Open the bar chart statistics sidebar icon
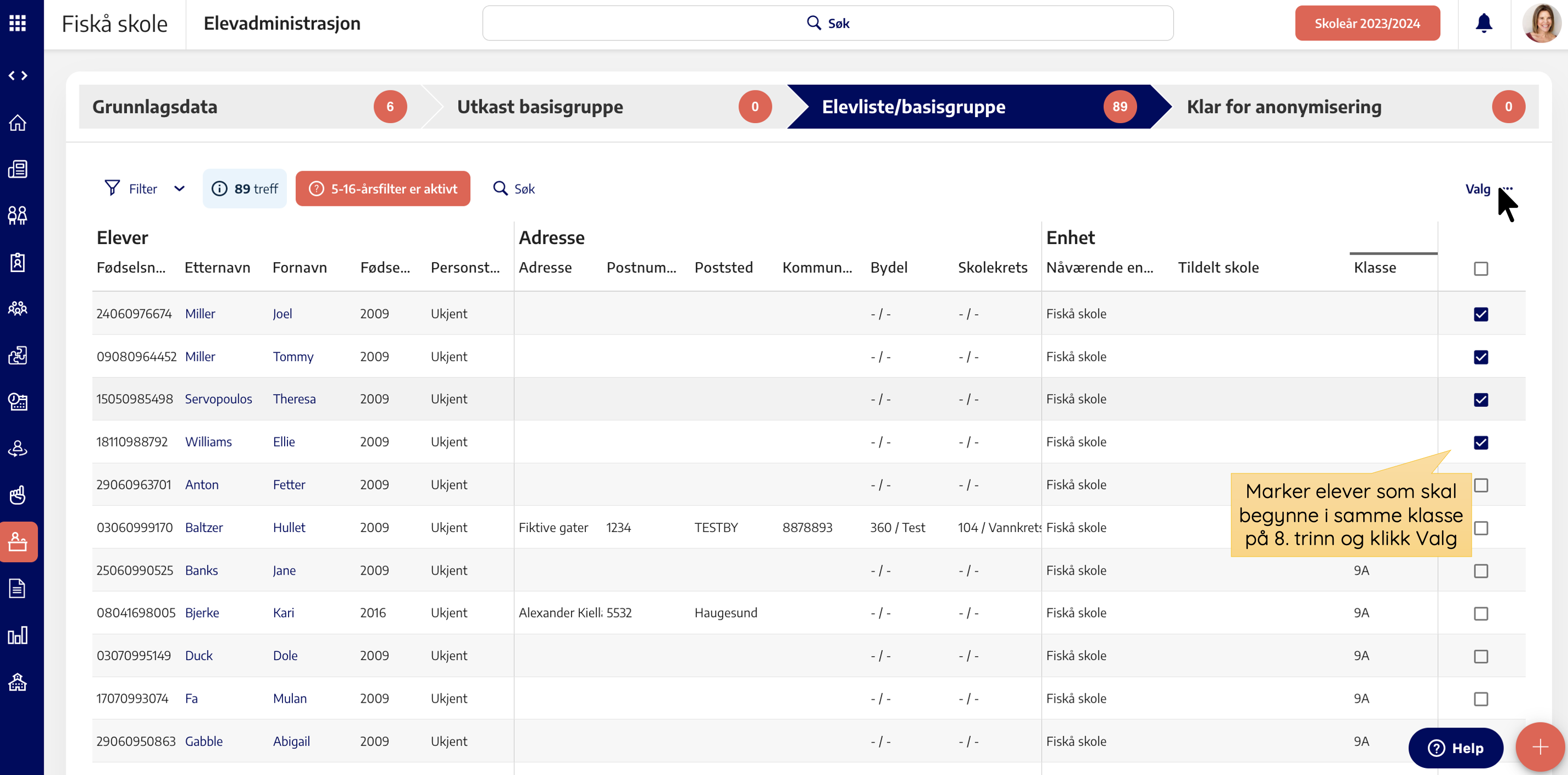Screen dimensions: 1568x775 (x=18, y=635)
